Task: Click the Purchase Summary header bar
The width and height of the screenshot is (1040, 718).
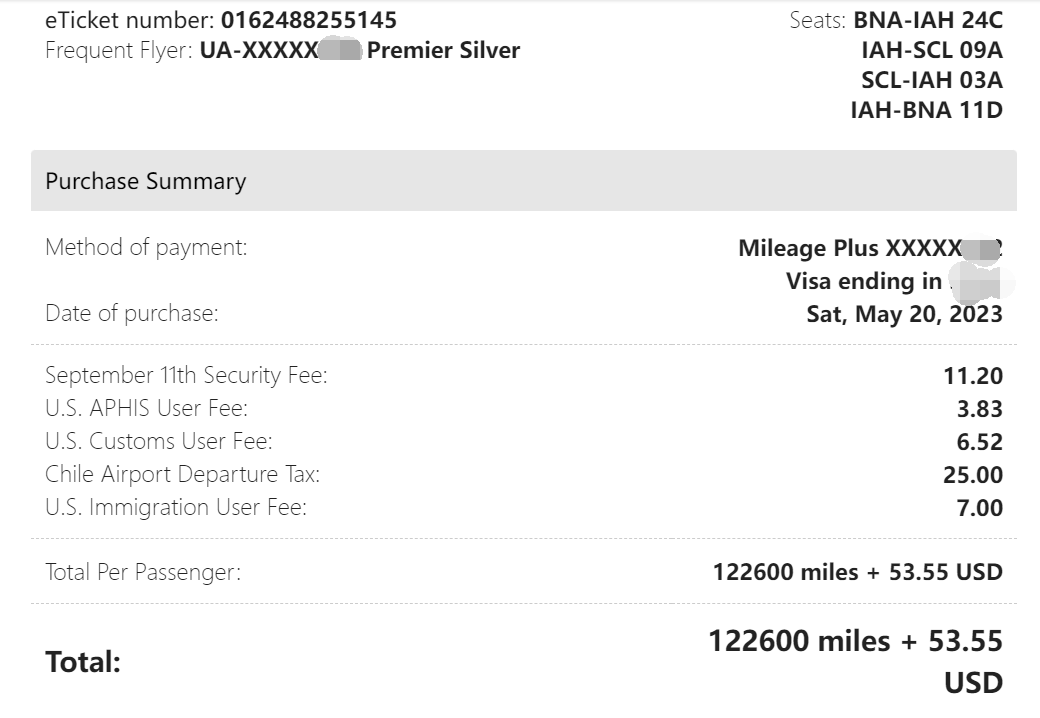Action: click(523, 181)
